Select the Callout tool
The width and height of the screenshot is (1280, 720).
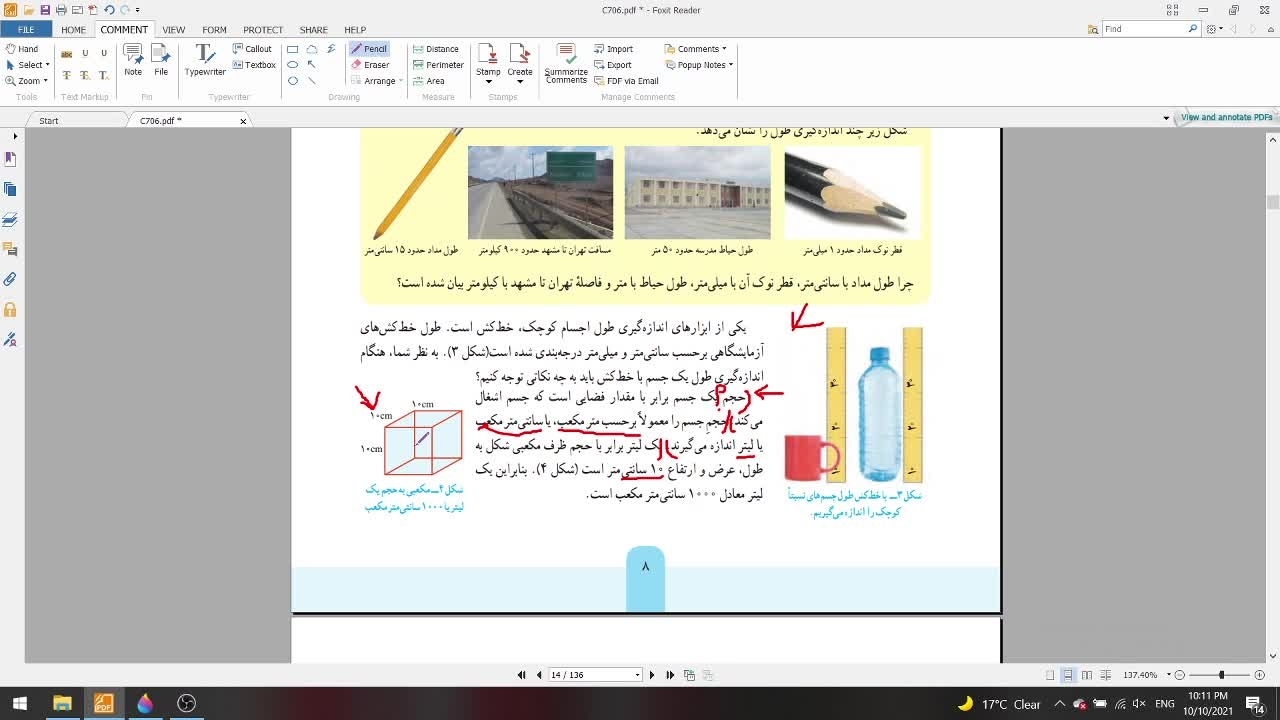tap(252, 49)
